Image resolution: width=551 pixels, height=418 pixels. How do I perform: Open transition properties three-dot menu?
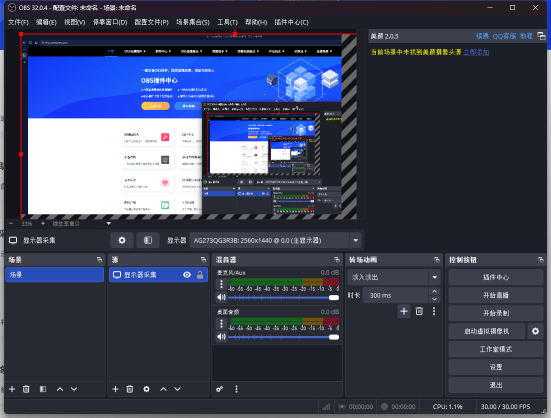point(434,311)
